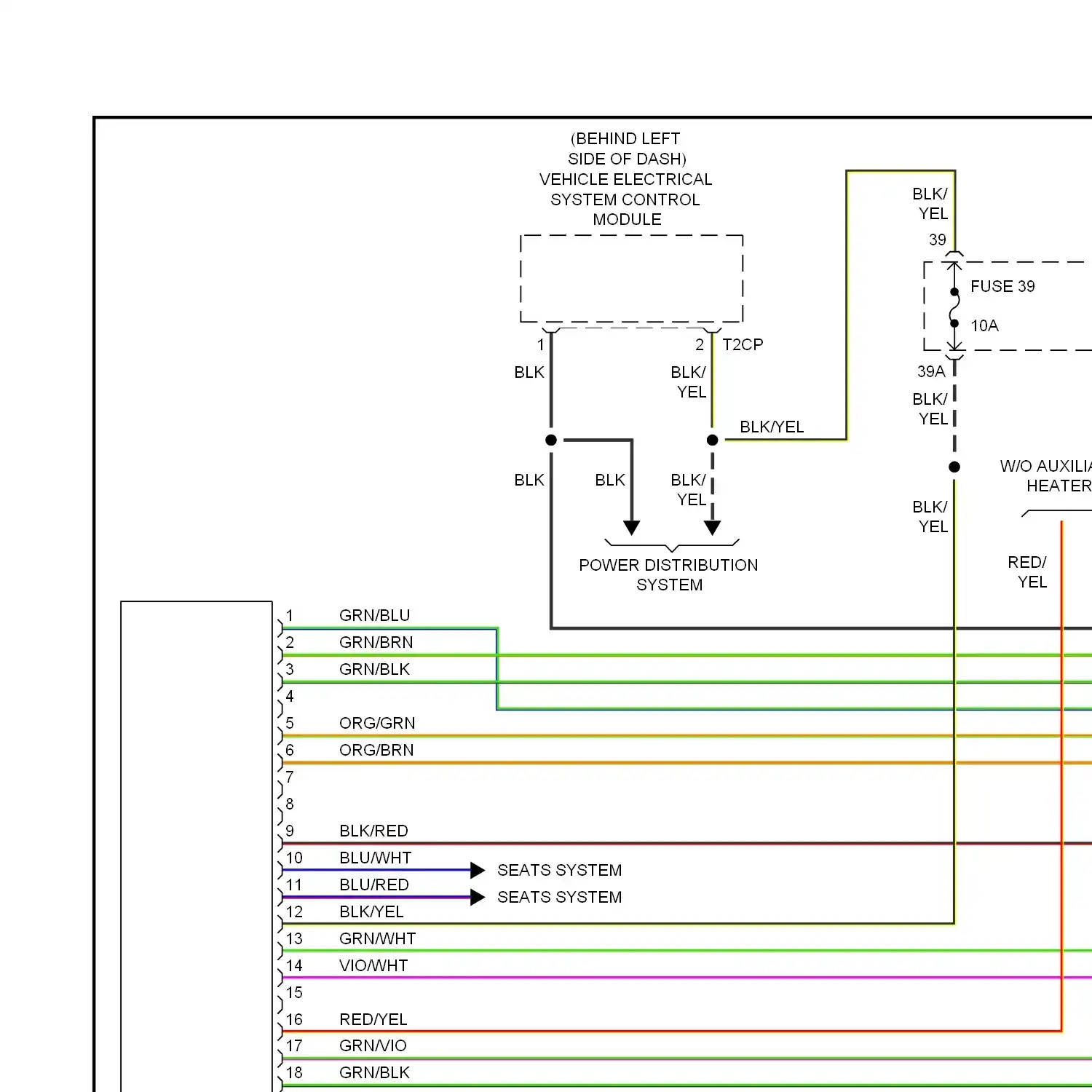Click the 39A terminal label below the fuse

[931, 371]
